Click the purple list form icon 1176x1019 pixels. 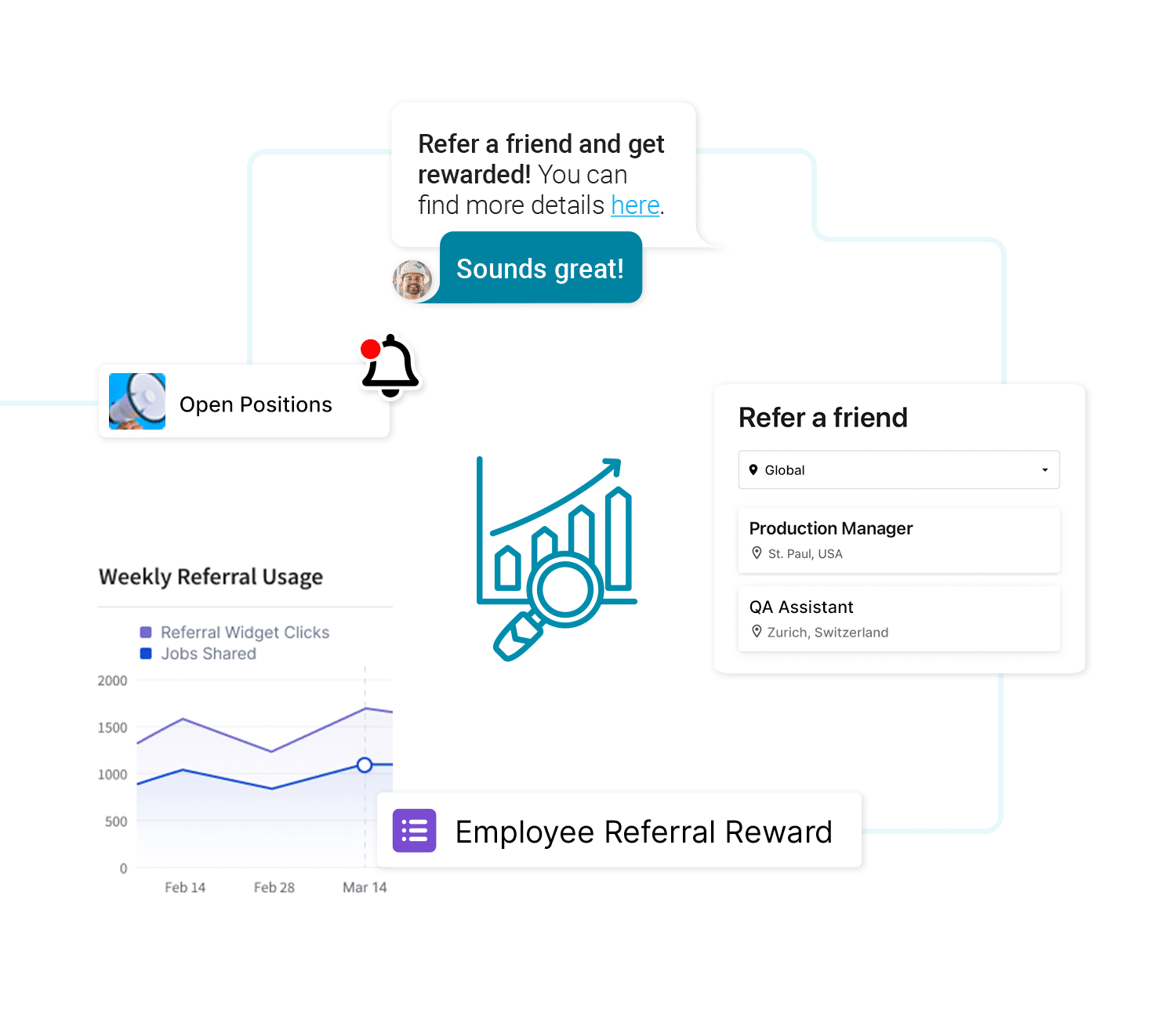(x=414, y=830)
